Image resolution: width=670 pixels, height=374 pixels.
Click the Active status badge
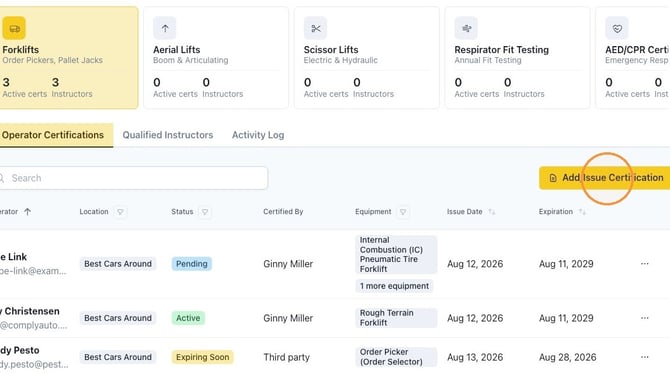coord(188,318)
